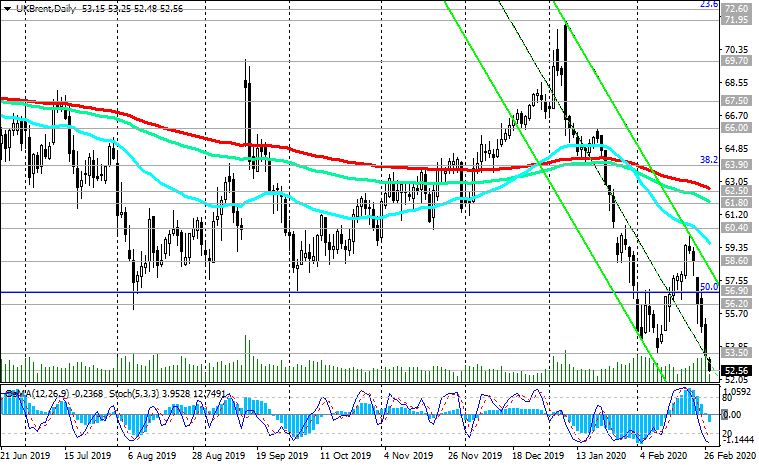Click the 71.95 price level label
759x467 pixels.
click(x=736, y=20)
